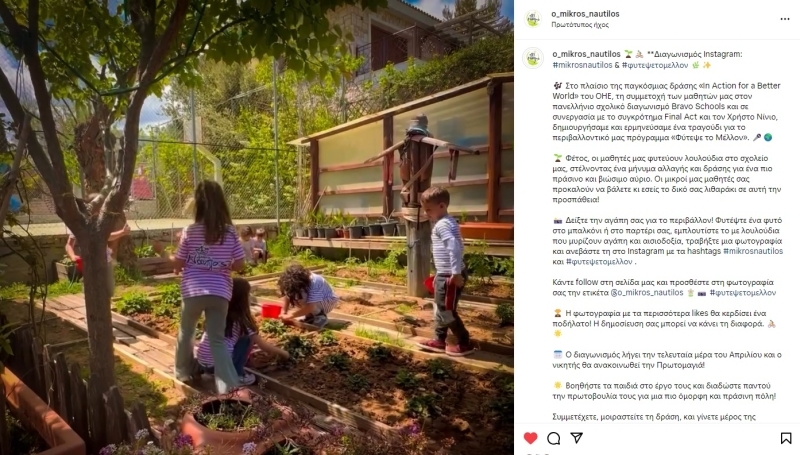The width and height of the screenshot is (800, 455).
Task: Open o_mikros_nautilos avatar in post header
Action: click(533, 19)
